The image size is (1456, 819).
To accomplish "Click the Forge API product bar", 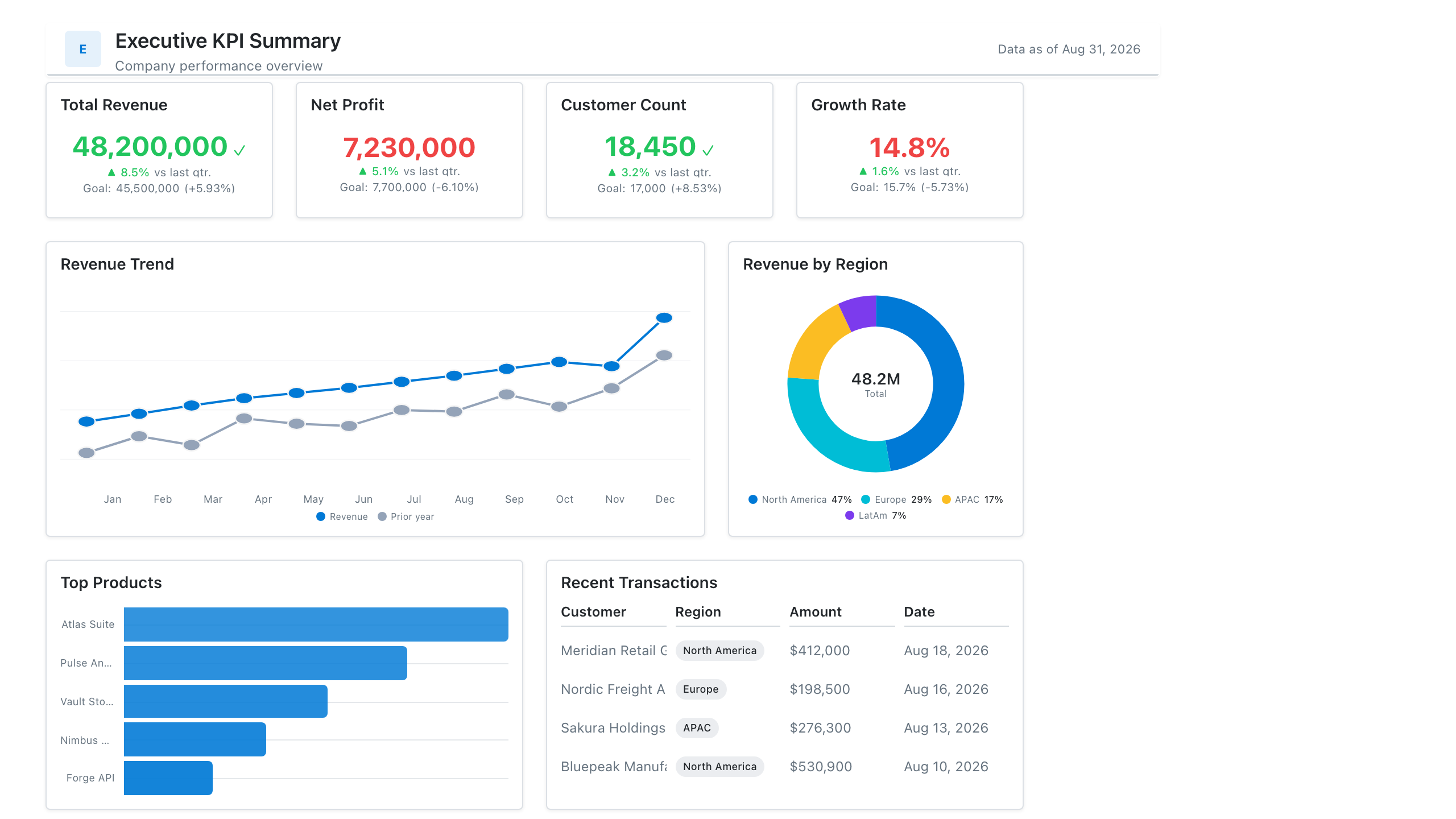I will pyautogui.click(x=168, y=778).
